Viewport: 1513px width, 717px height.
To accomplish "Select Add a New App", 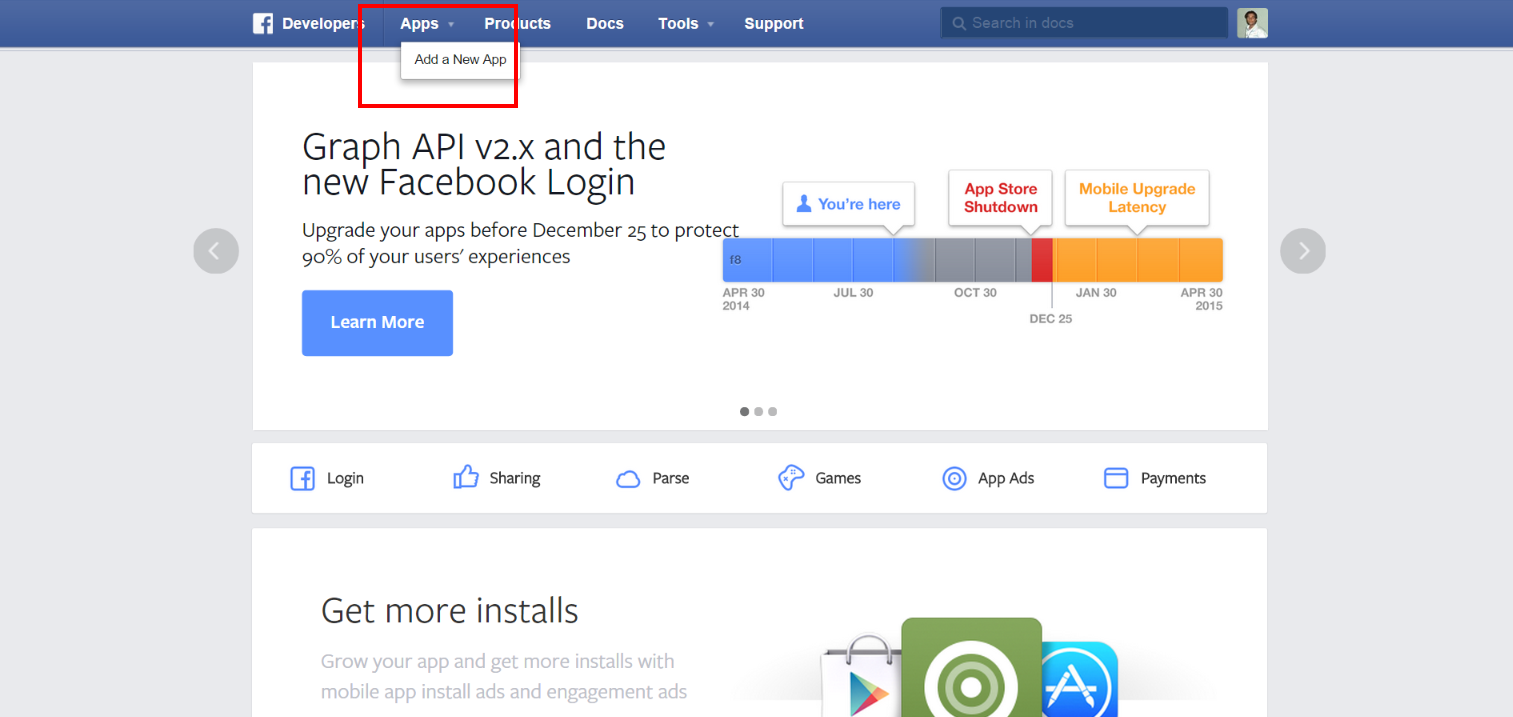I will pyautogui.click(x=460, y=60).
